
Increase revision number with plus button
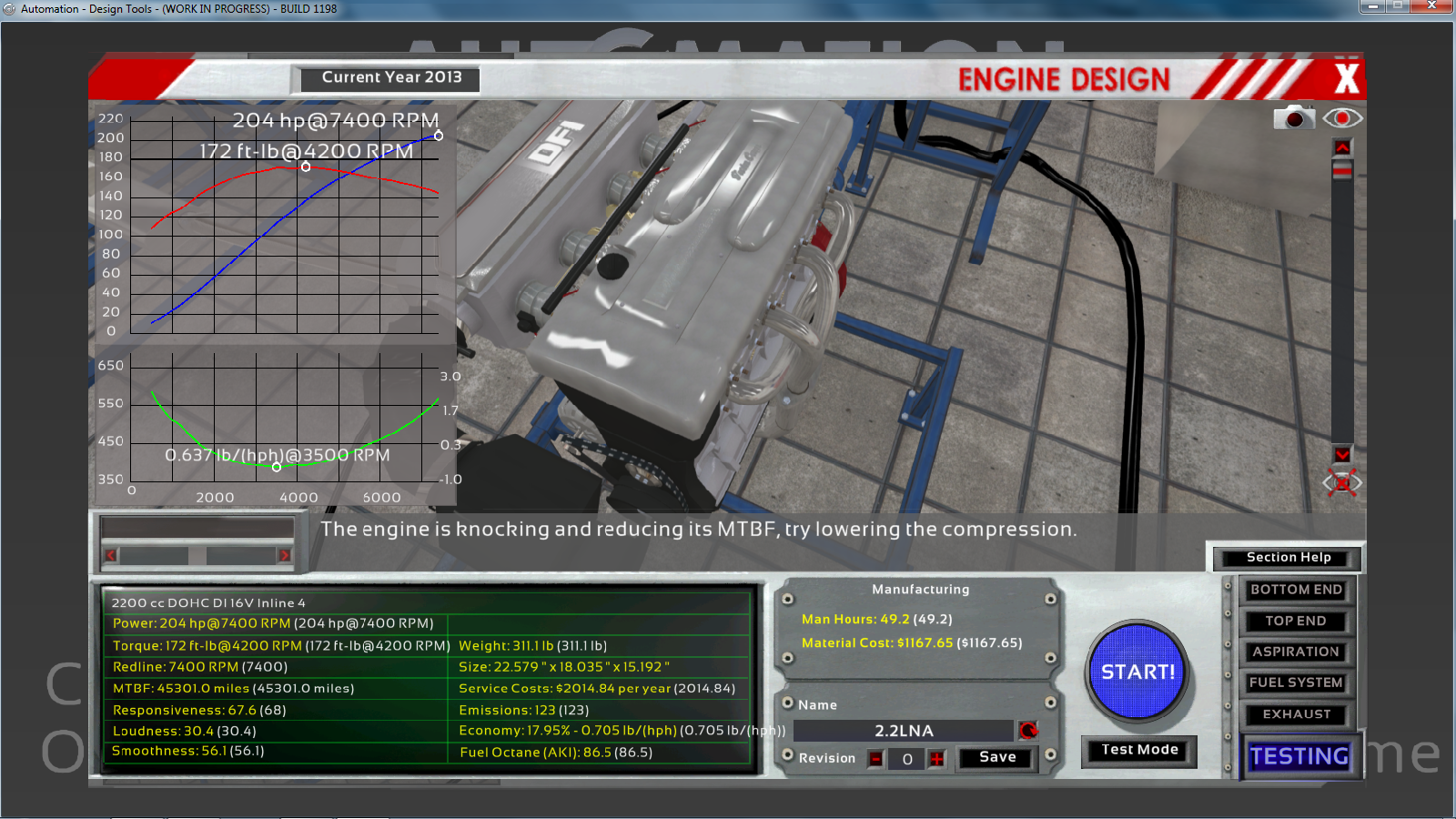[x=936, y=759]
